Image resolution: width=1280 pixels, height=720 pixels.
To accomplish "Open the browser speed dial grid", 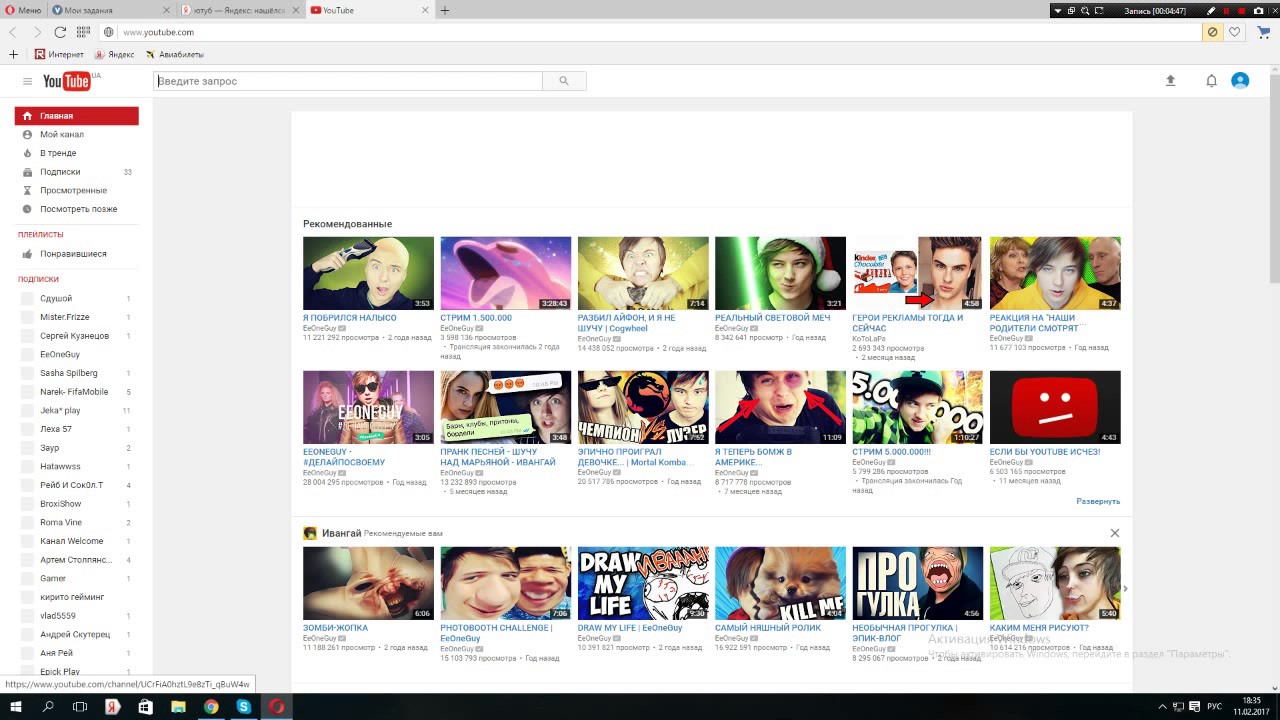I will (83, 32).
